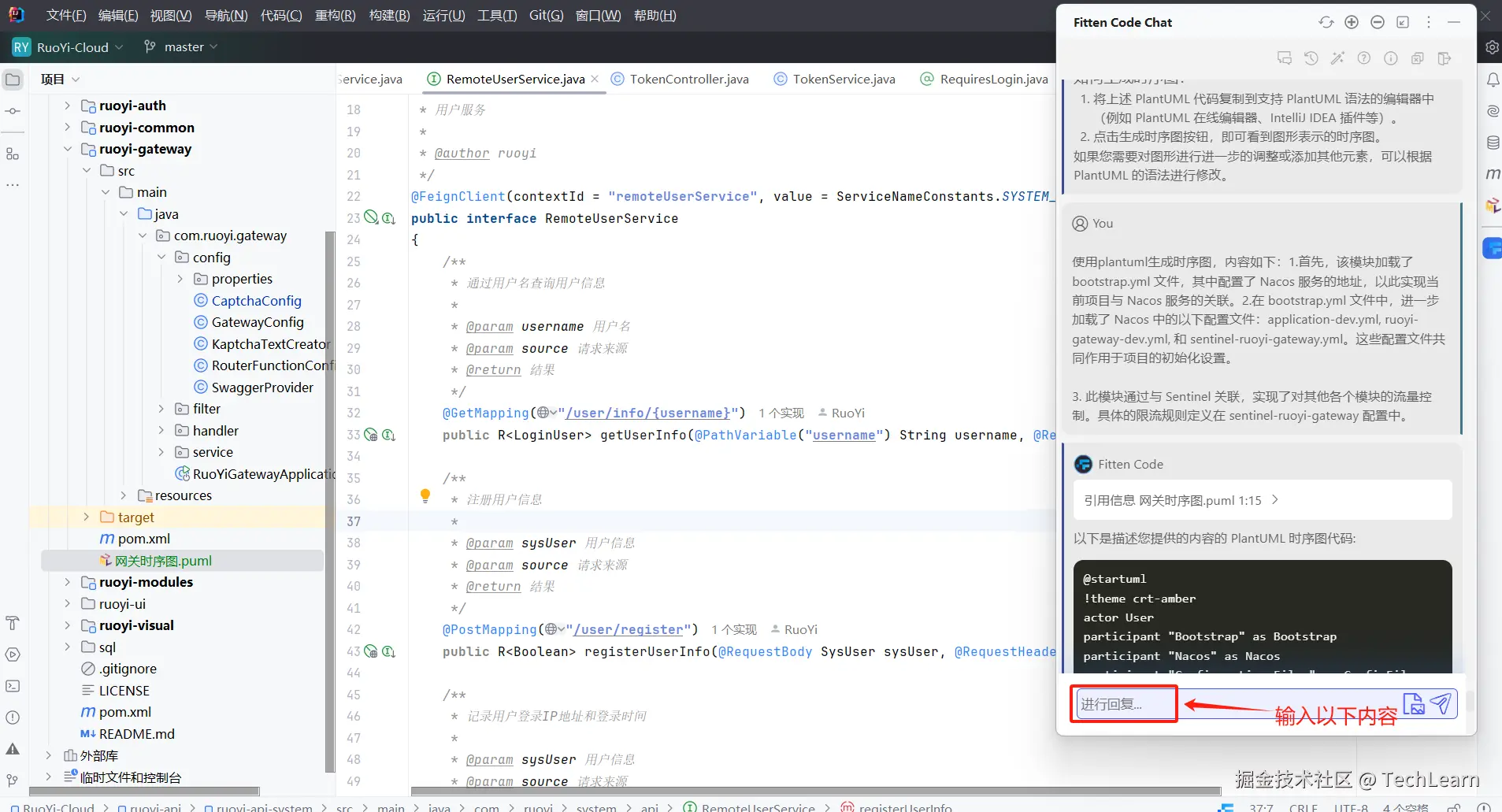
Task: Open the Database tool window
Action: [1493, 143]
